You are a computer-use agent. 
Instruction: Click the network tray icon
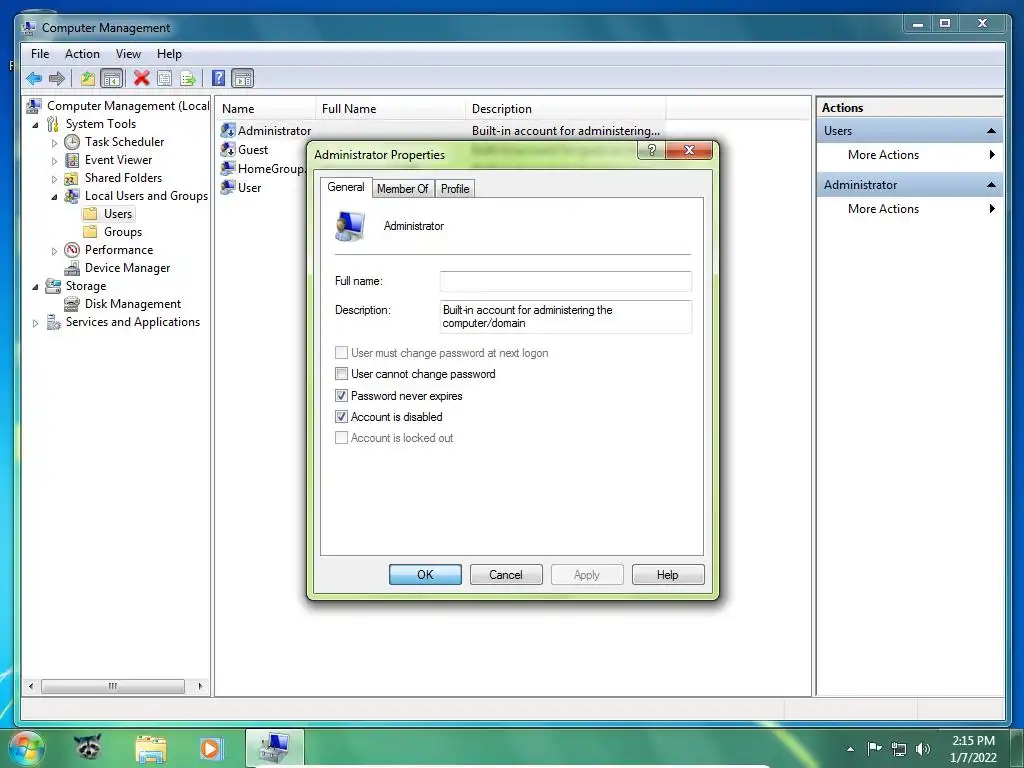(899, 749)
